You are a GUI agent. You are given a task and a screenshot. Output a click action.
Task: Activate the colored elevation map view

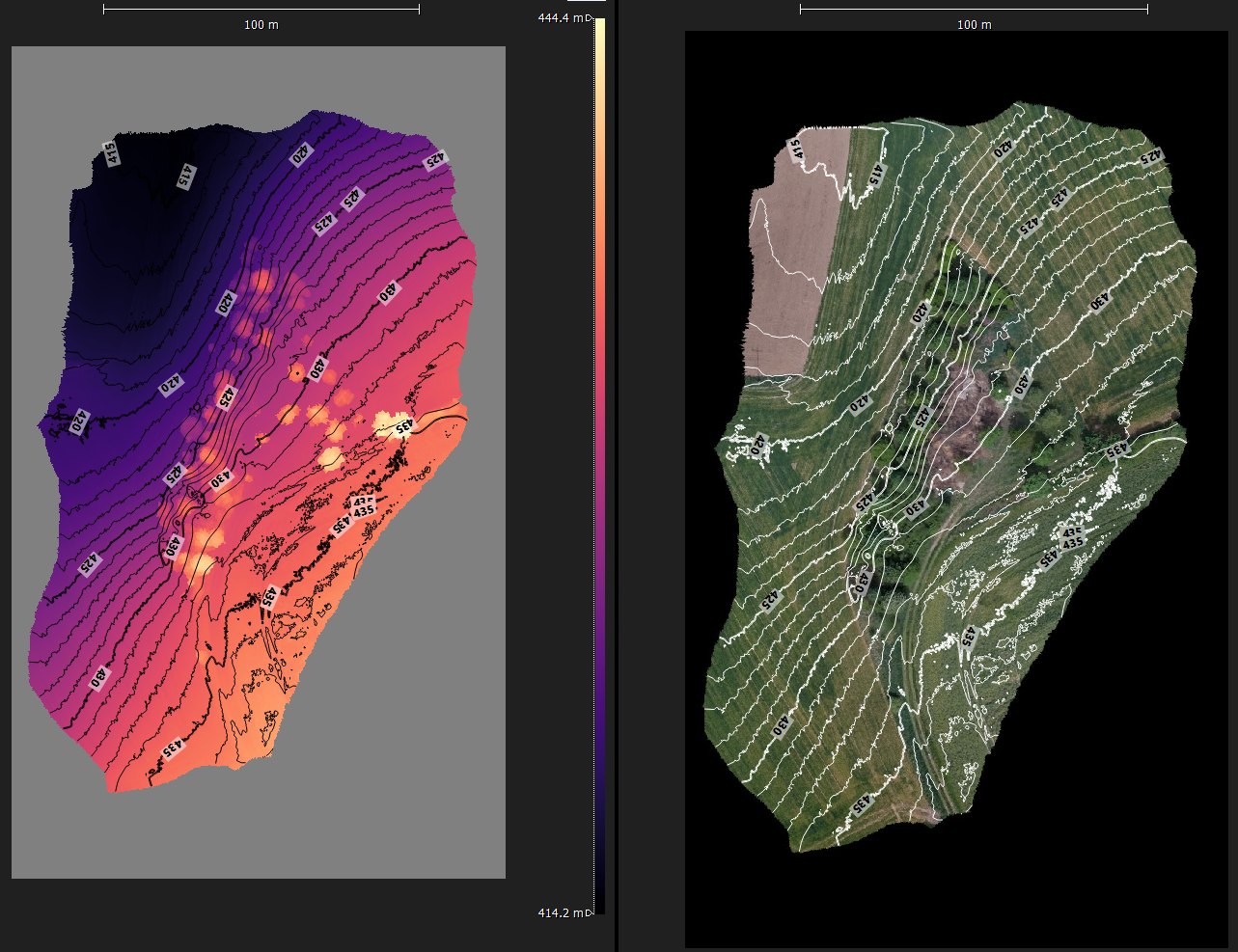click(259, 462)
